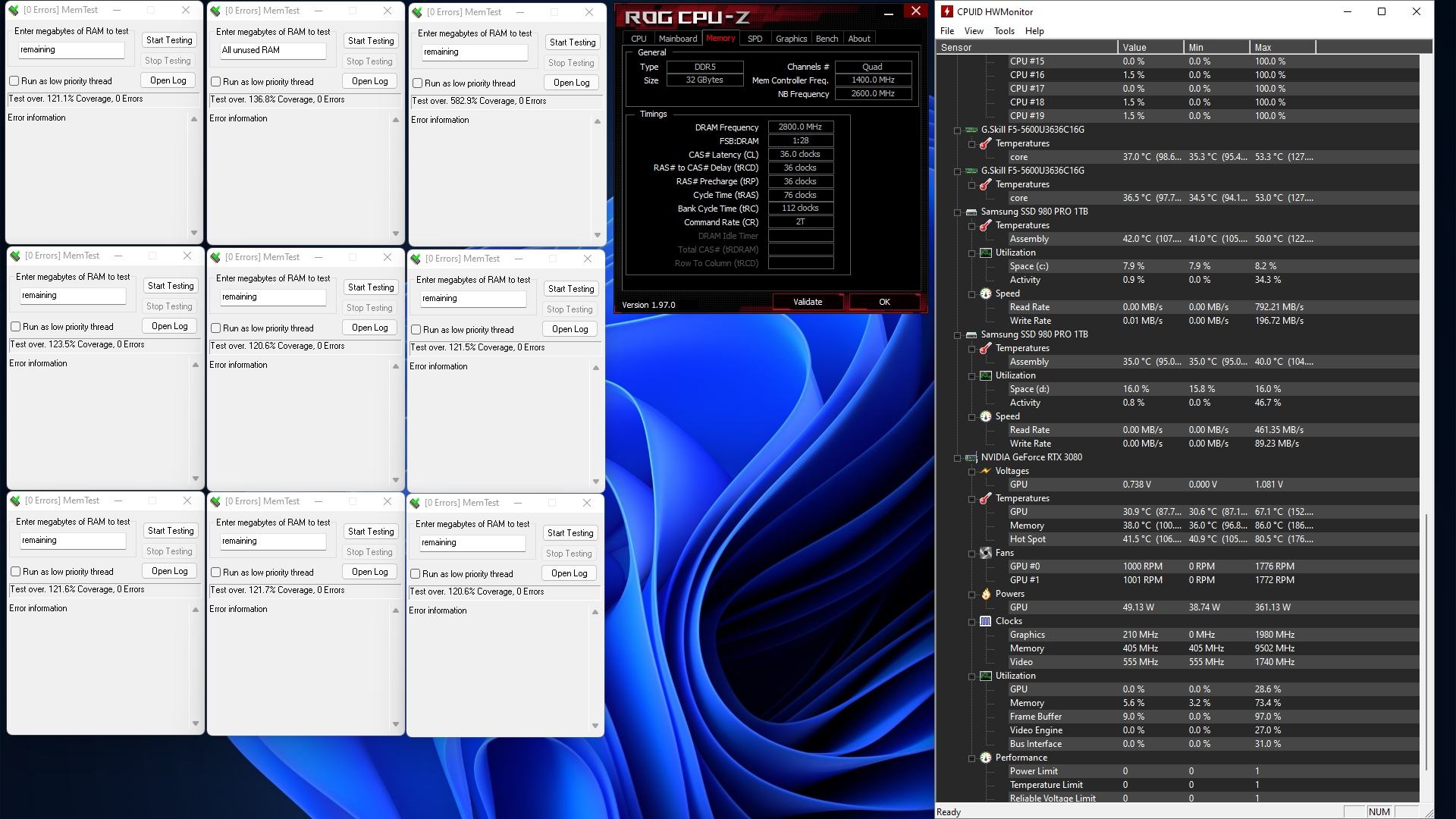The height and width of the screenshot is (819, 1456).
Task: Click OK in the ROG CPU-Z window
Action: tap(884, 302)
